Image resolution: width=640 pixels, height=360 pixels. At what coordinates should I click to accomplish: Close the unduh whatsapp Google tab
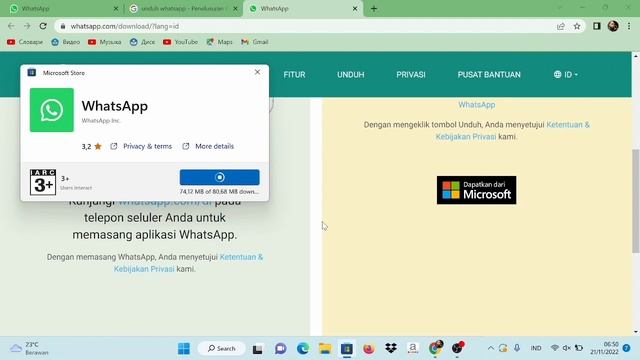235,9
